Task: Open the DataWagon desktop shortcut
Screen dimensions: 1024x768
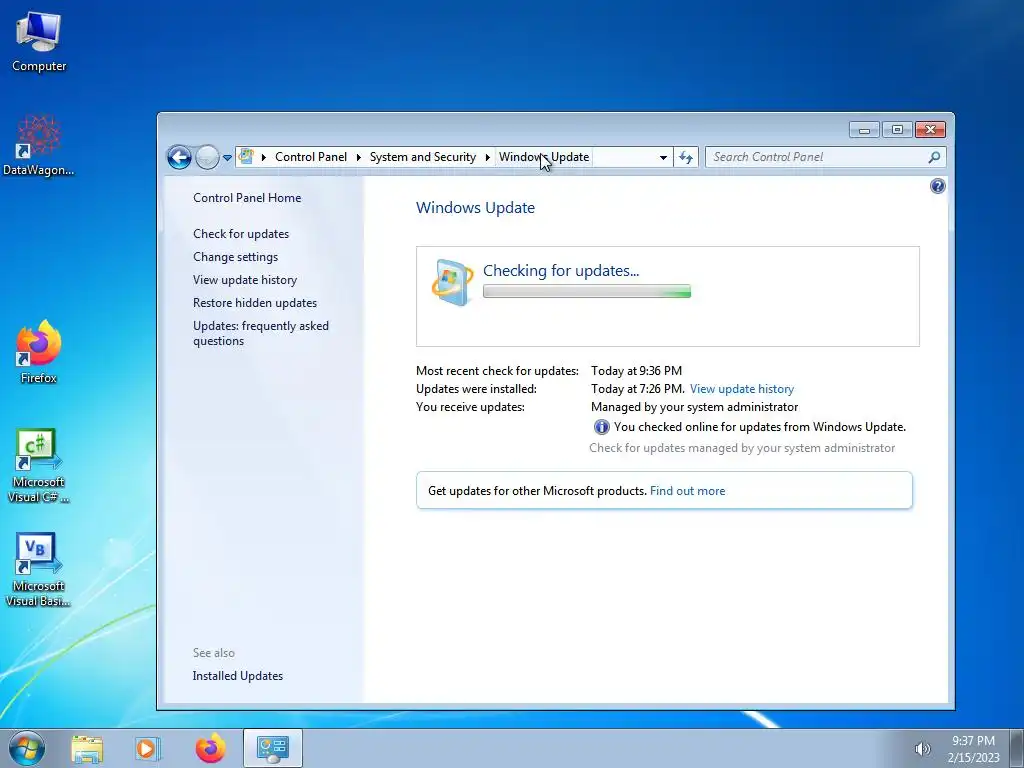Action: (39, 146)
